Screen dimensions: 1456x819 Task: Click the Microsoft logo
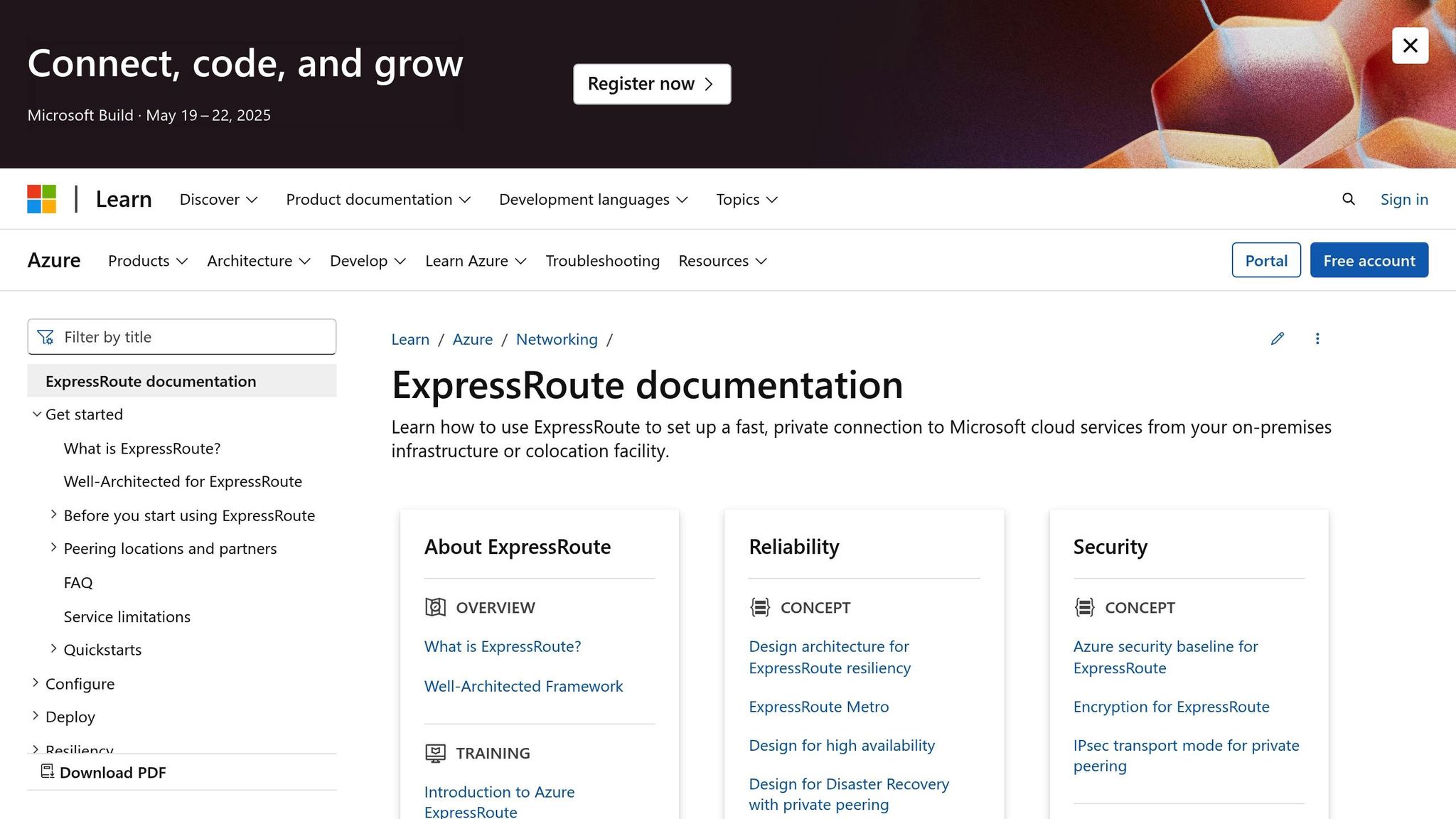pos(42,199)
